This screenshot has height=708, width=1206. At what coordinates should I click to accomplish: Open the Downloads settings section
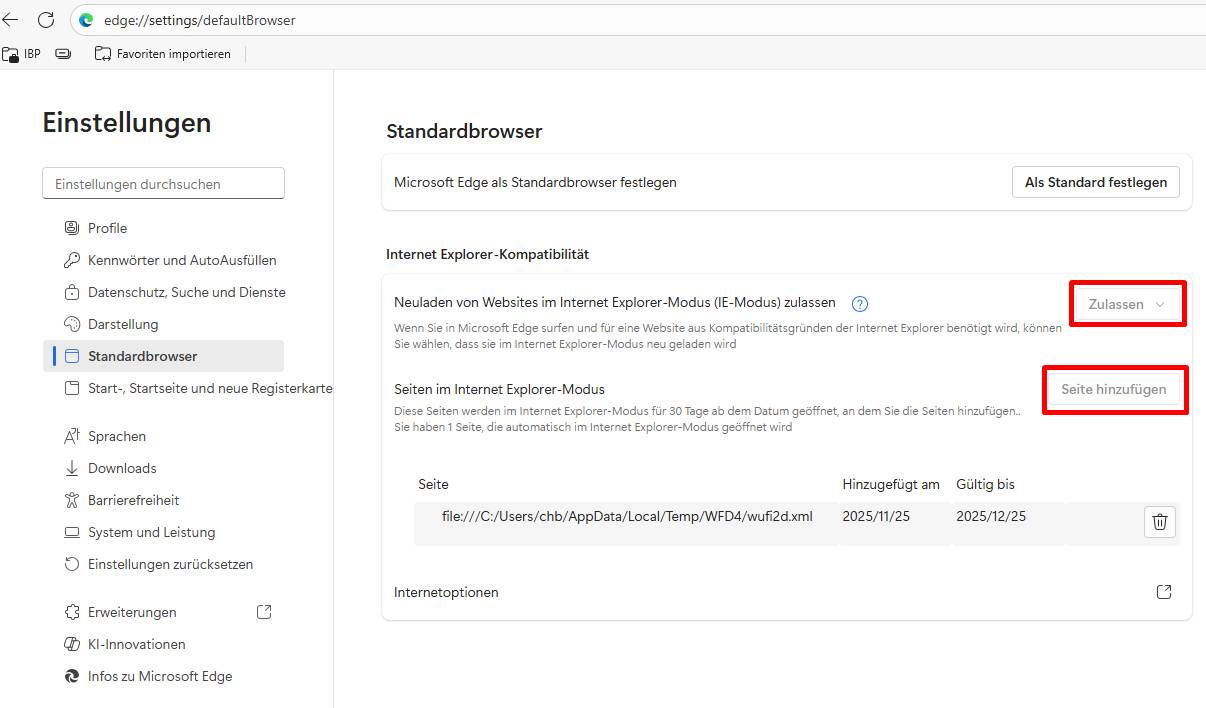[x=122, y=468]
